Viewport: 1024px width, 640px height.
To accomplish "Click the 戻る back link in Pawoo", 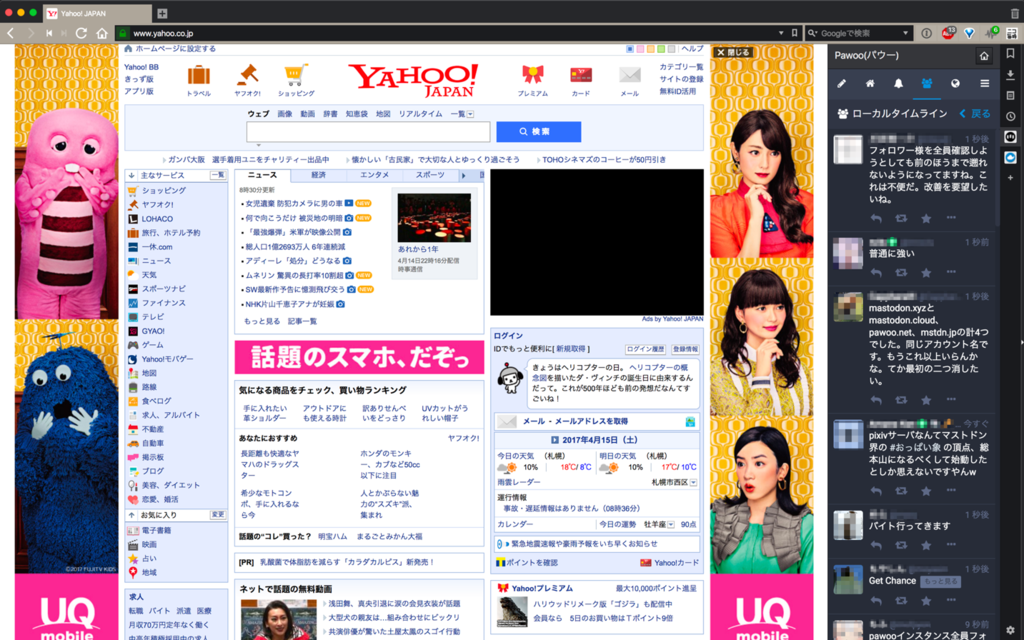I will point(974,114).
